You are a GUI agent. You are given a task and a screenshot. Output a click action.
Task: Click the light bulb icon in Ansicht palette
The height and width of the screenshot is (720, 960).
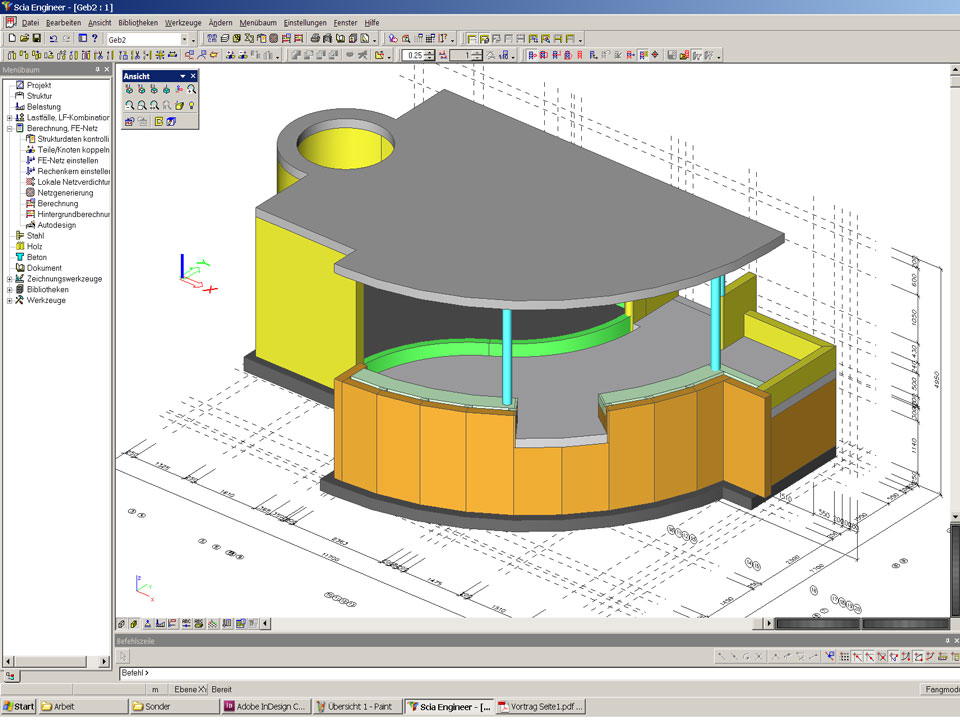coord(191,104)
